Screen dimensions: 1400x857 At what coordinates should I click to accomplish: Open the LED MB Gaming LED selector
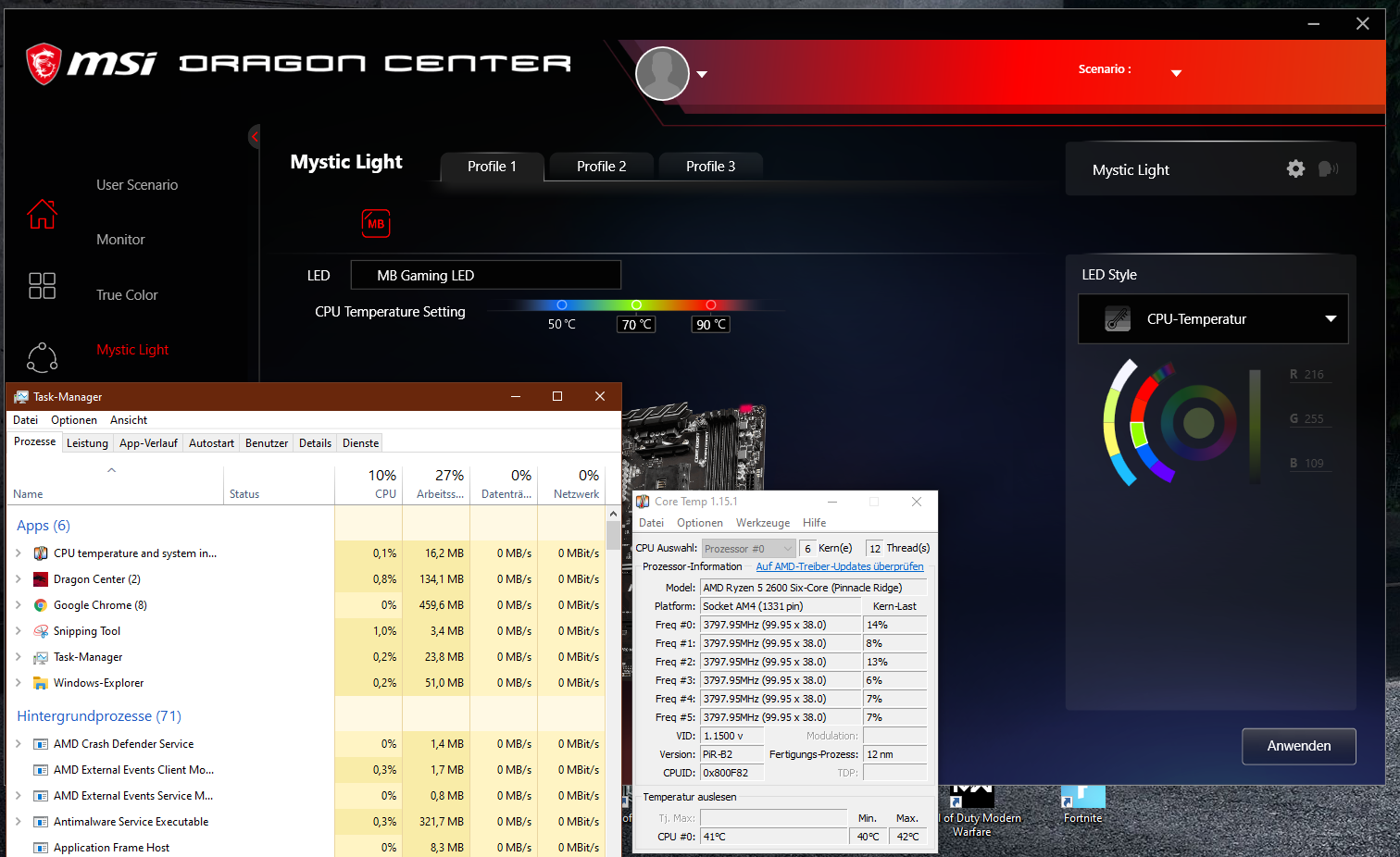click(485, 275)
